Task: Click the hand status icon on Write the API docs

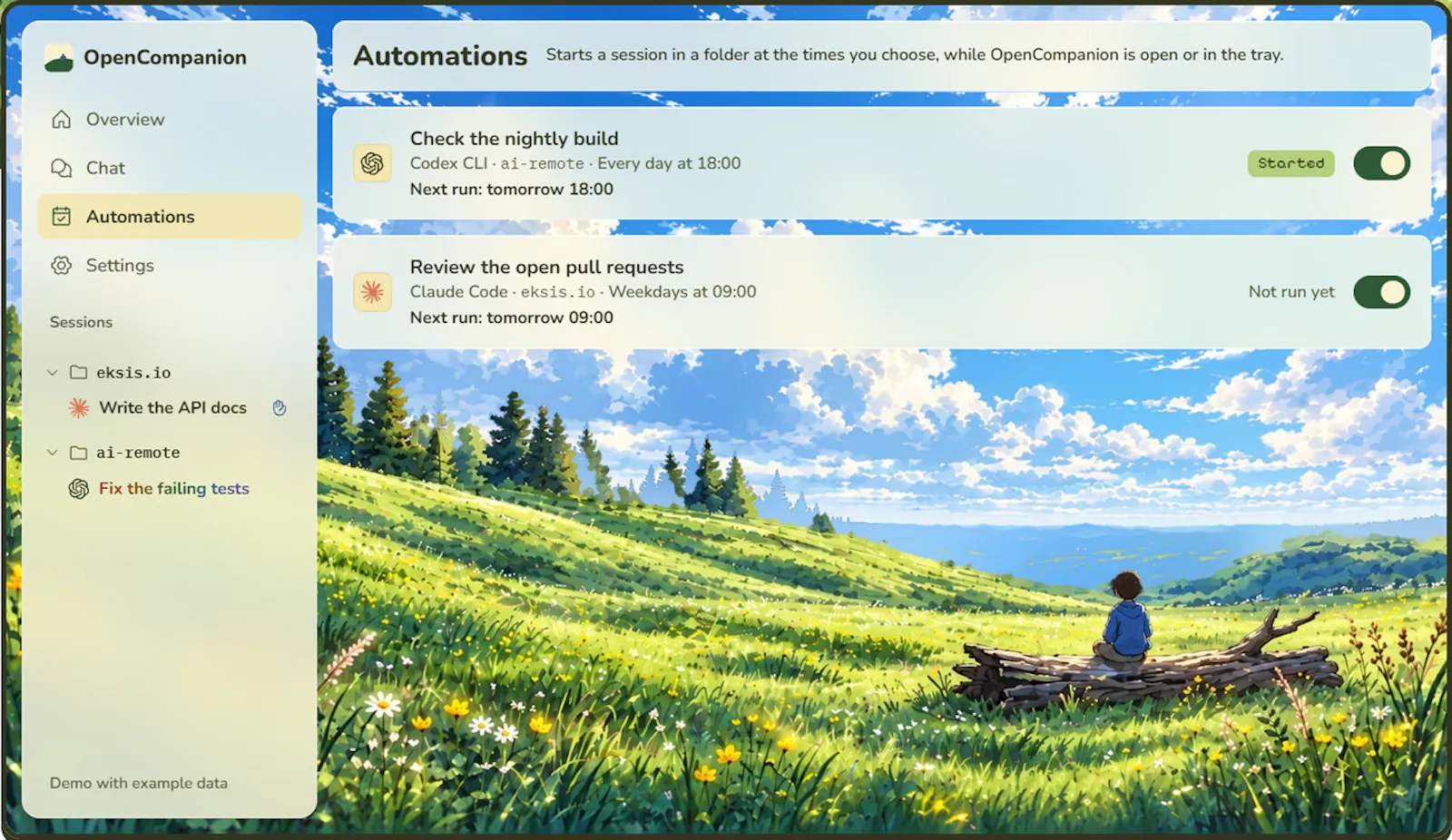Action: (280, 408)
